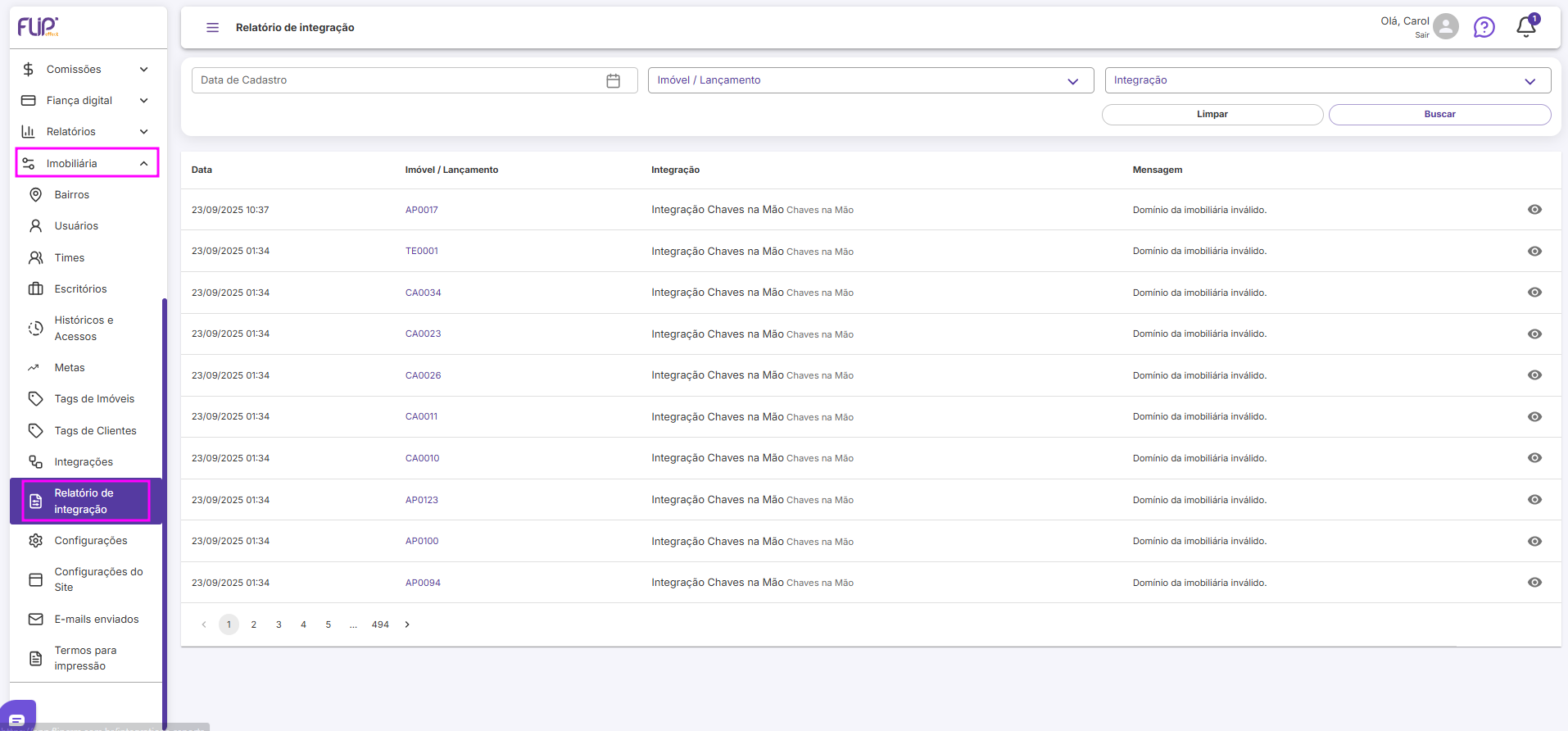Go to next page arrow
This screenshot has height=731, width=1568.
click(407, 624)
